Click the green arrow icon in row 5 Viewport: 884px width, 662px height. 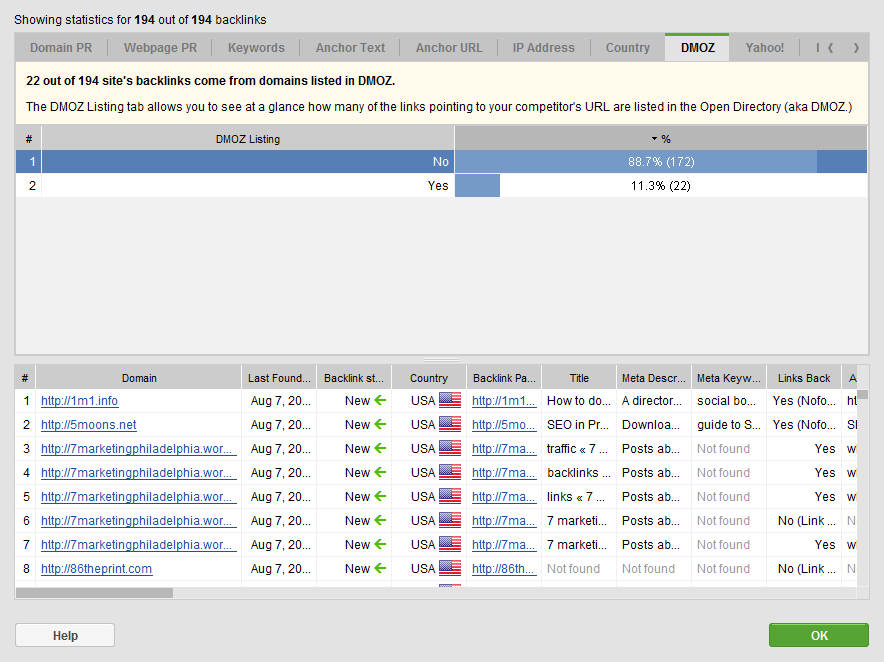(380, 497)
